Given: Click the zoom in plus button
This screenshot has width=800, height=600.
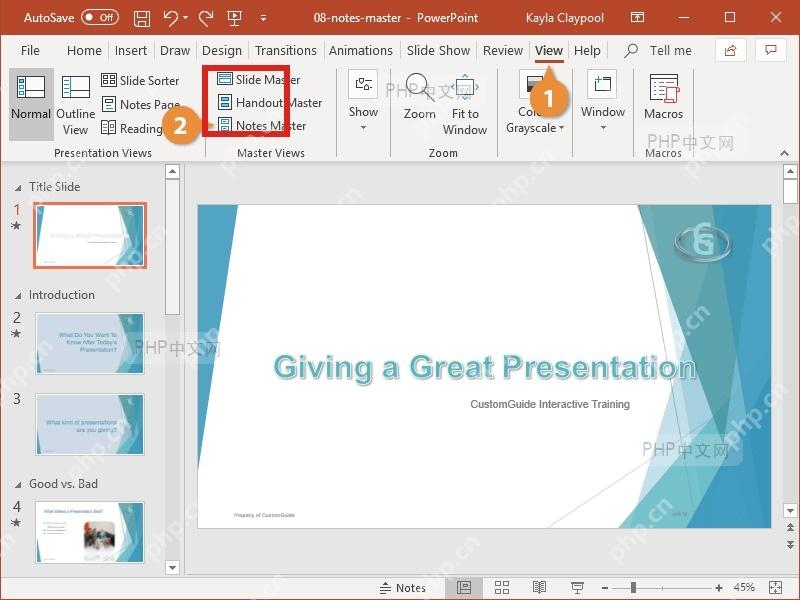Looking at the screenshot, I should [719, 588].
